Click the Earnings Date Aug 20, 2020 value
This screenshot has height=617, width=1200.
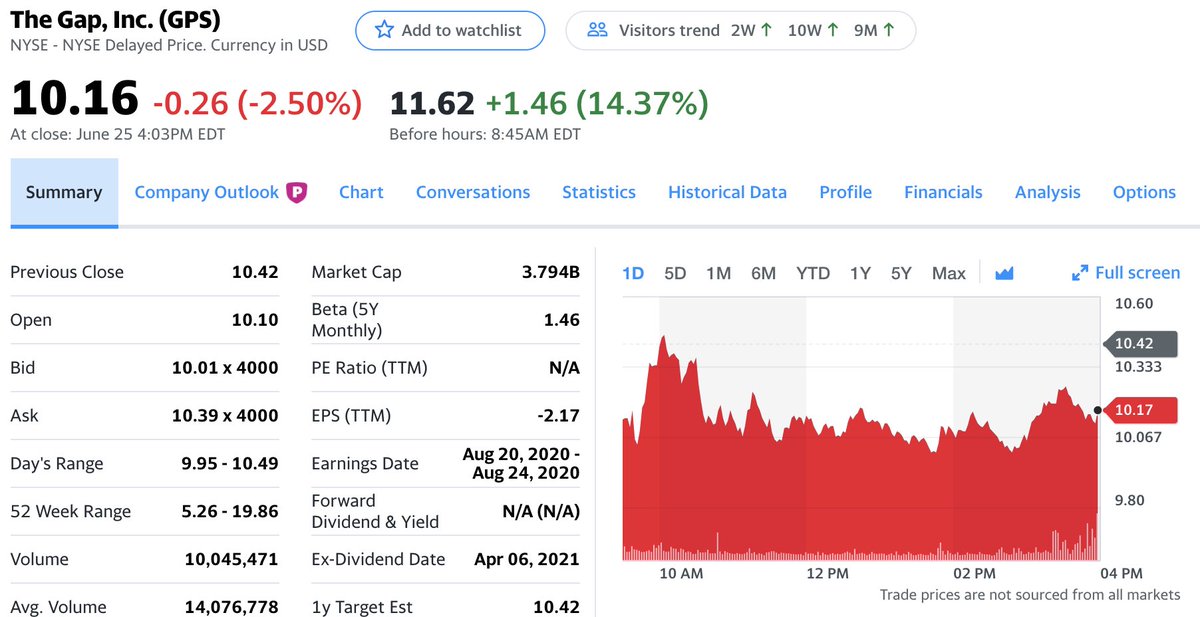[x=521, y=463]
